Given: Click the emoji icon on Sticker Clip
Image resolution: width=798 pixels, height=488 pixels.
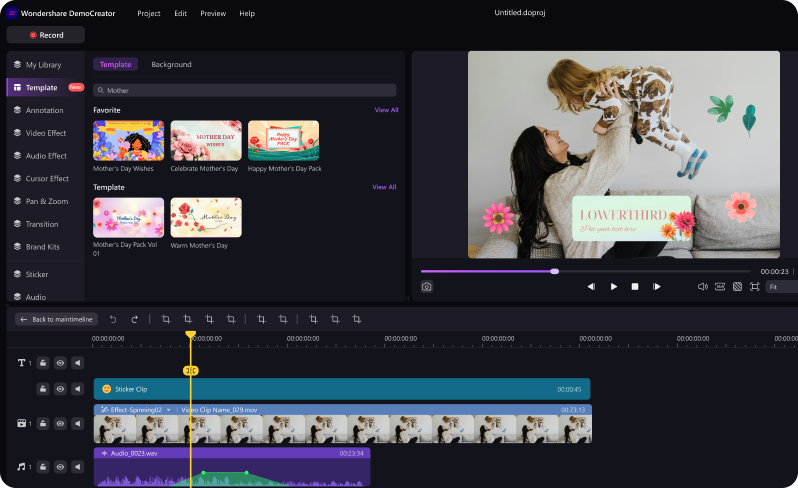Looking at the screenshot, I should (x=106, y=389).
